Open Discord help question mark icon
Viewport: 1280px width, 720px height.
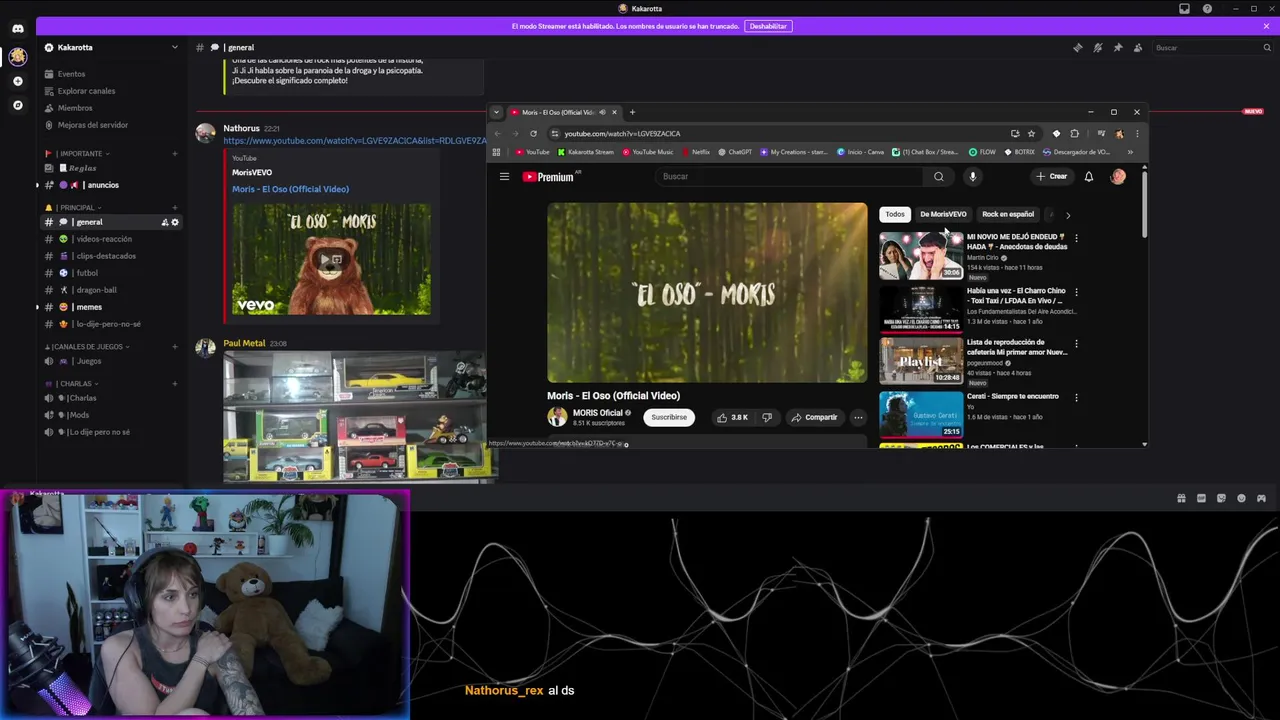coord(1207,9)
